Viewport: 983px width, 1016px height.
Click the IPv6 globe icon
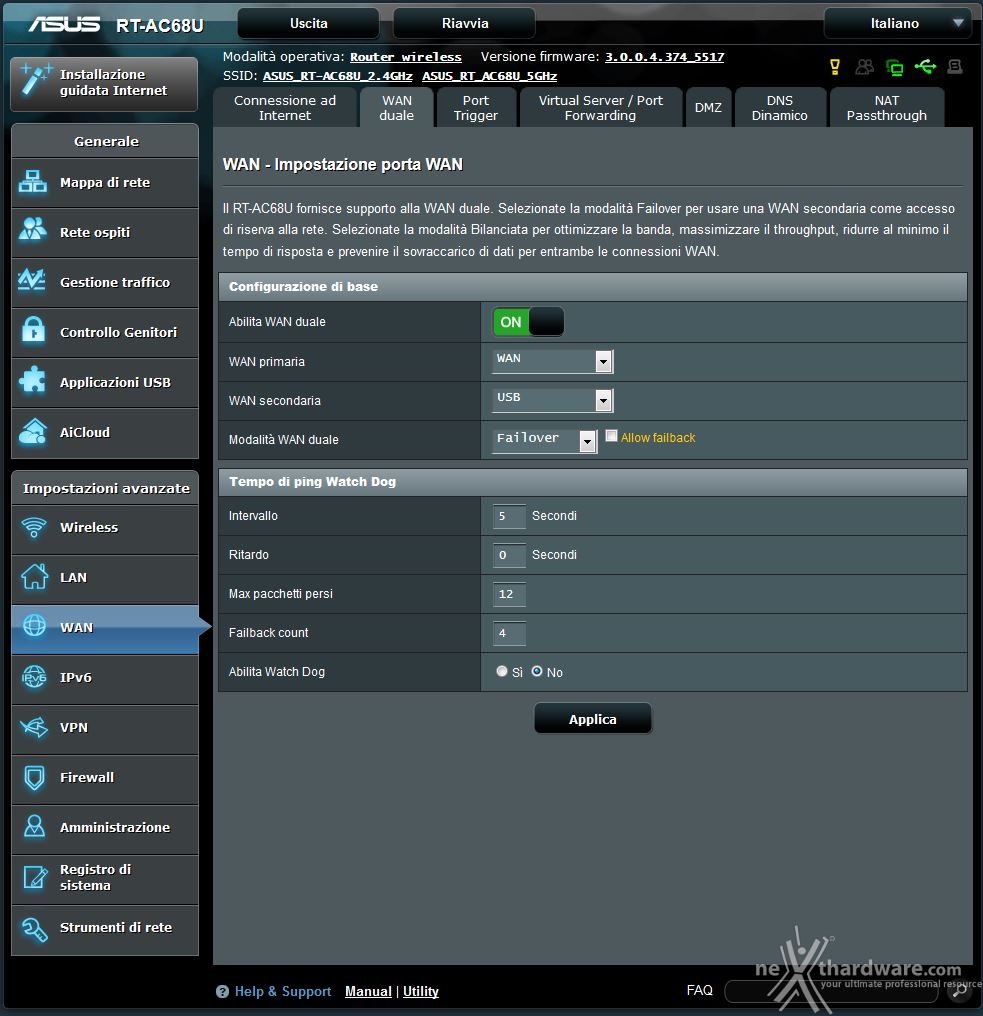pyautogui.click(x=34, y=677)
